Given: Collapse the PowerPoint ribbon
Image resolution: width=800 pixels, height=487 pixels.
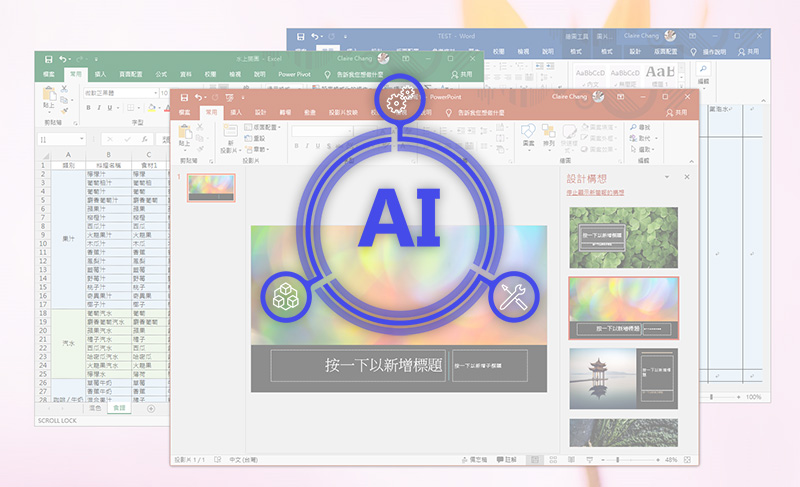Looking at the screenshot, I should tap(691, 162).
